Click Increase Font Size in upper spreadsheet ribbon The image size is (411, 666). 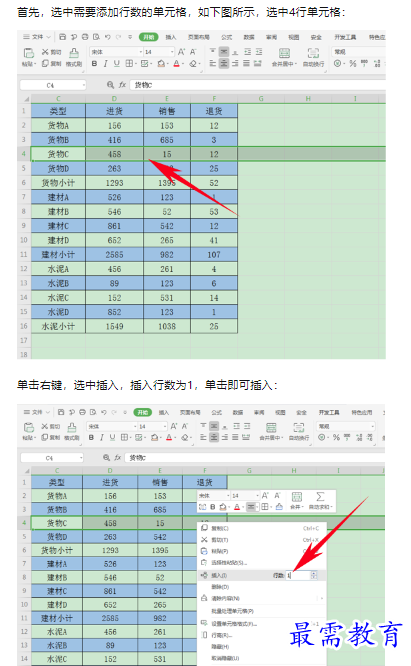click(181, 52)
